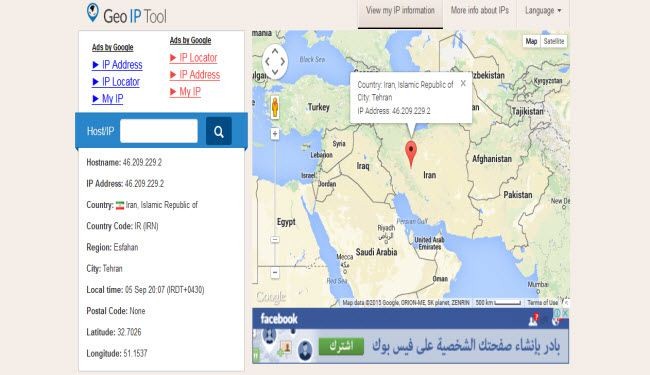Viewport: 650px width, 375px height.
Task: Click the Egypt label on the map
Action: click(286, 222)
